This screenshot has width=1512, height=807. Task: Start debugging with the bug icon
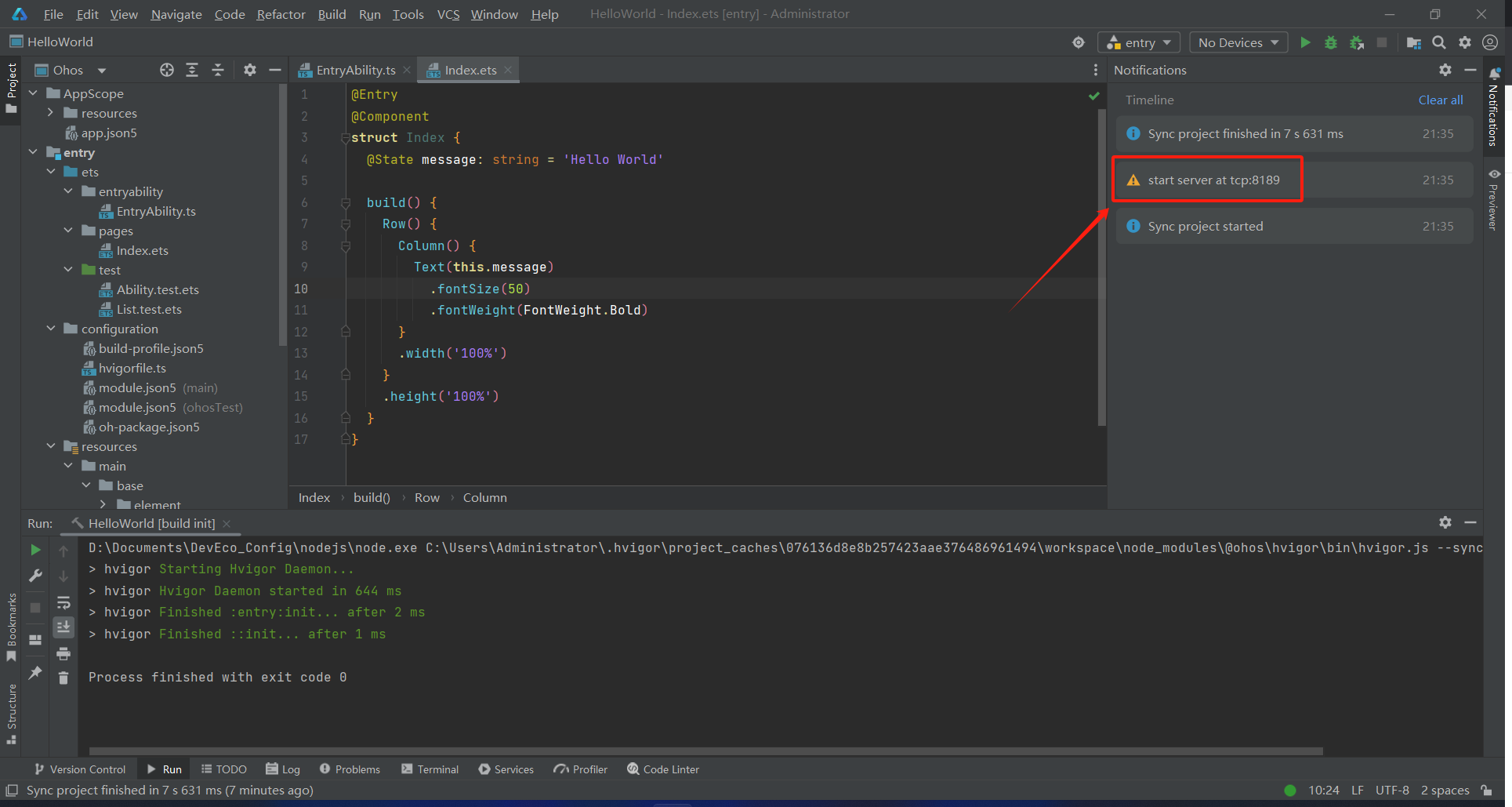pyautogui.click(x=1331, y=42)
